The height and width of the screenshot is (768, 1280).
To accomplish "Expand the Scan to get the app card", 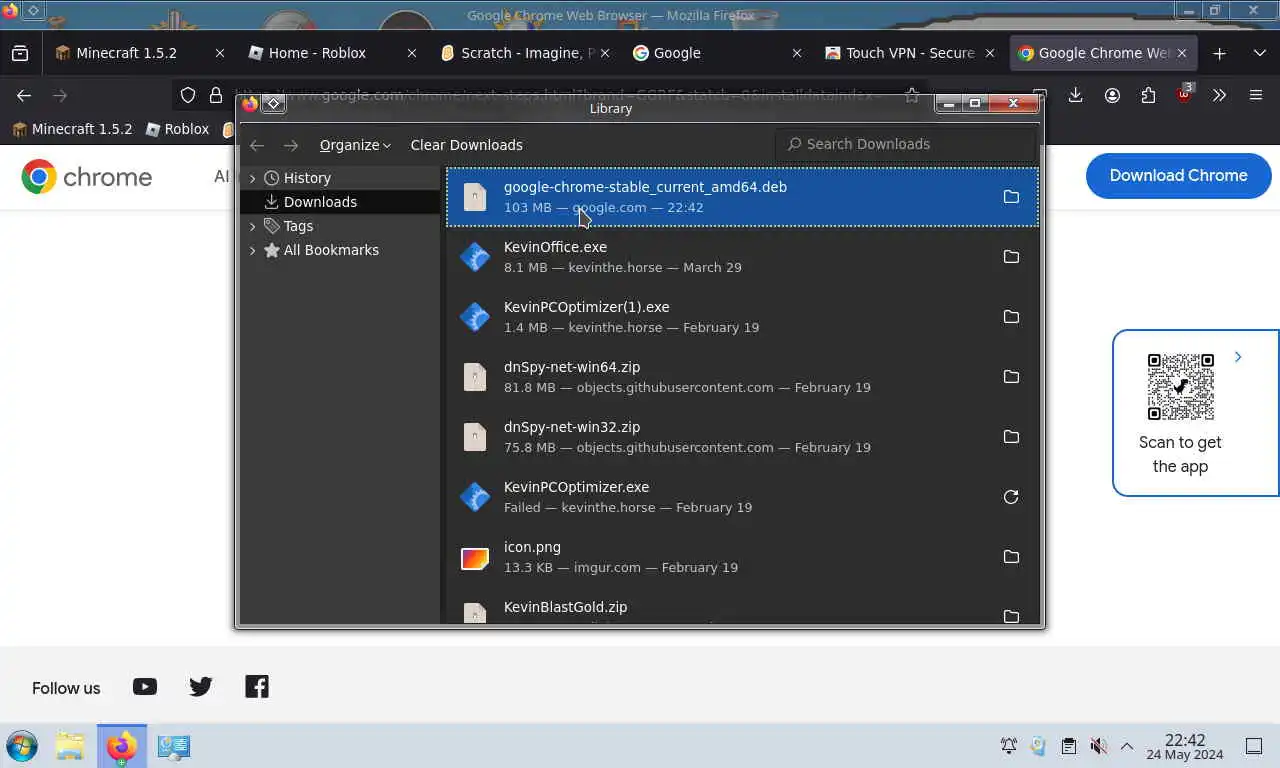I will tap(1238, 357).
